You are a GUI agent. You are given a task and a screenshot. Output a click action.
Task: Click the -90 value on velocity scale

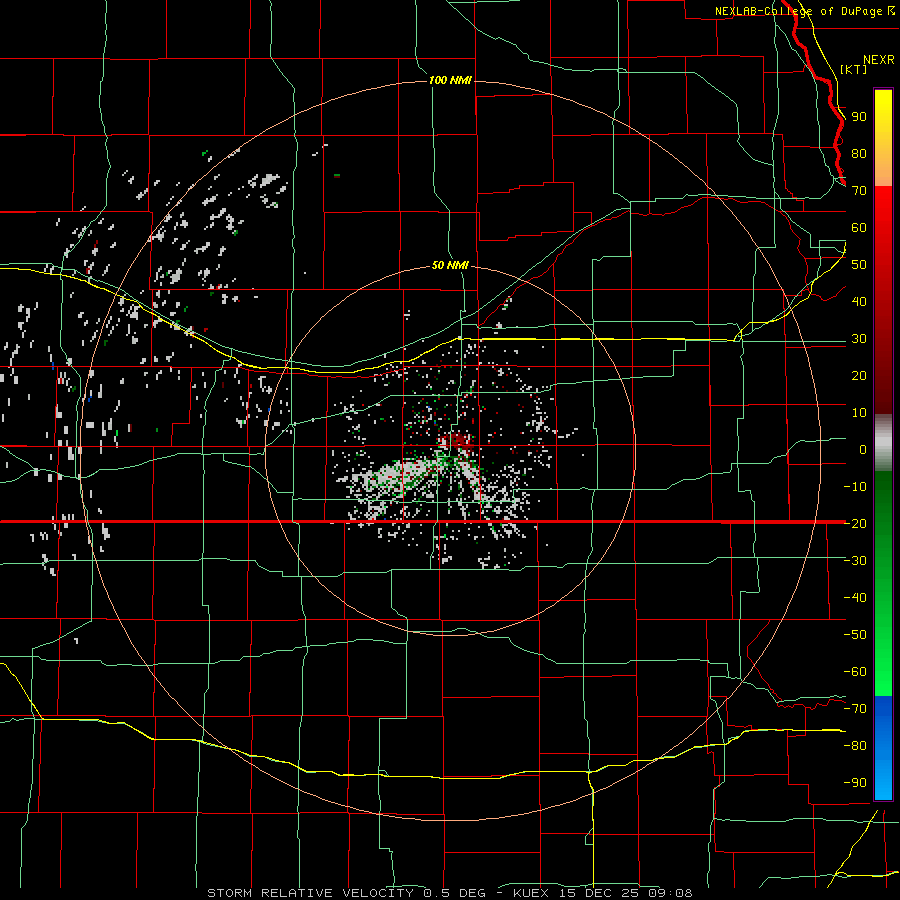[855, 783]
